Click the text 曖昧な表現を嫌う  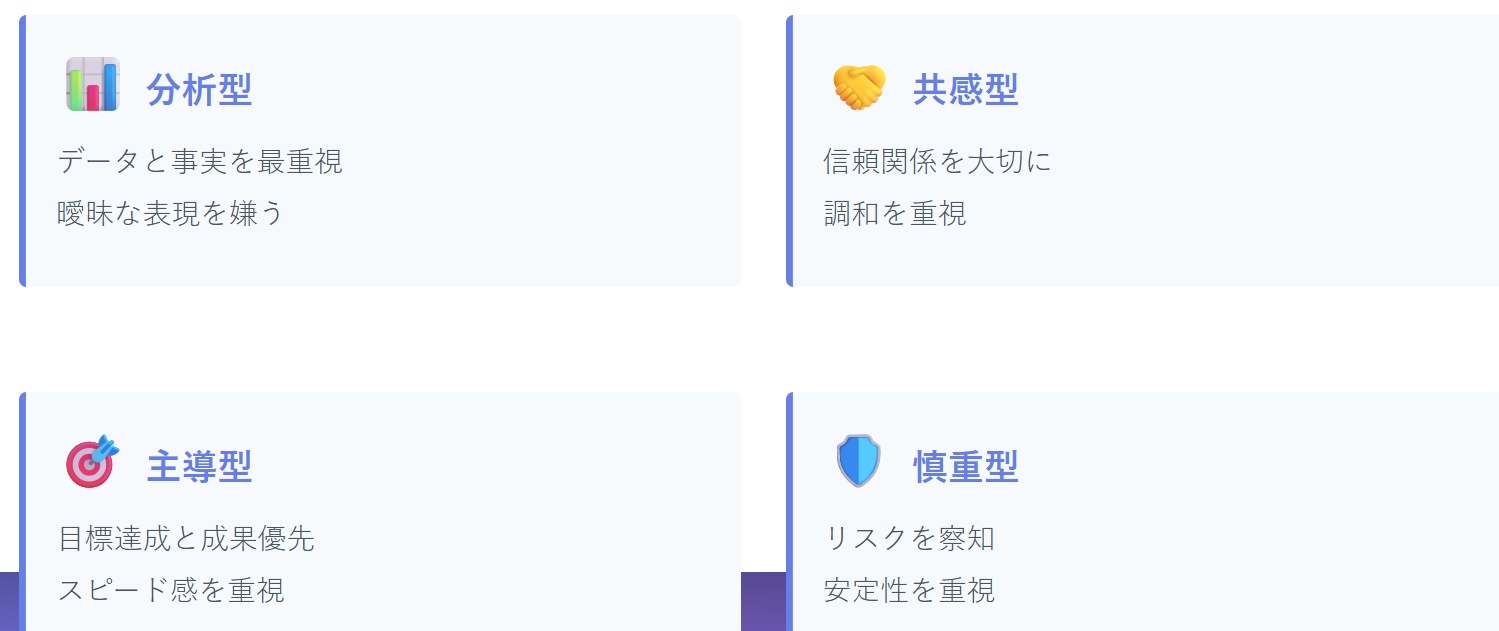pyautogui.click(x=171, y=213)
